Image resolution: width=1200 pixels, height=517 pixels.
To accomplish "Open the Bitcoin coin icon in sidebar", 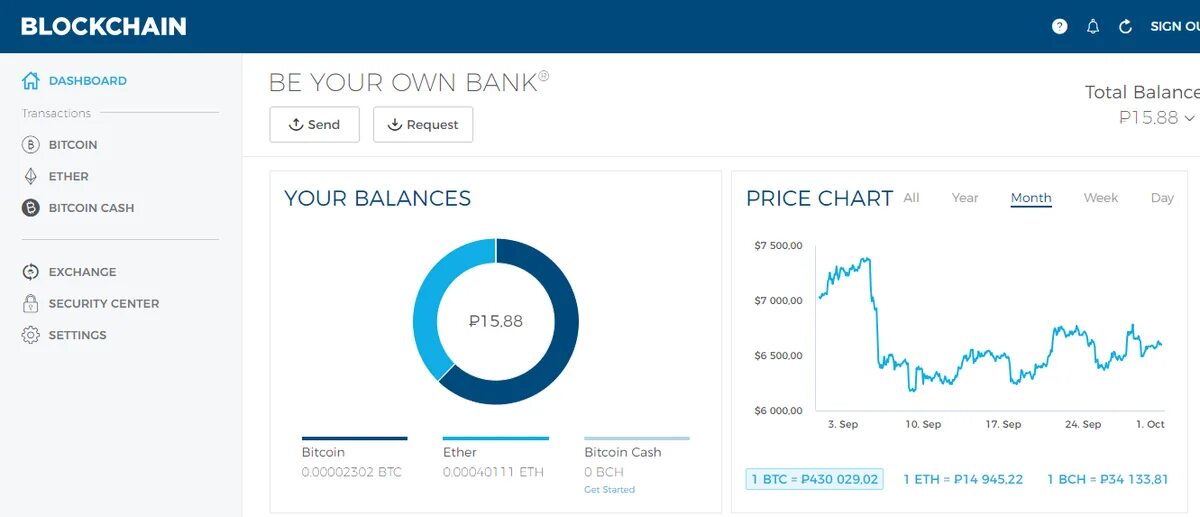I will (x=31, y=145).
